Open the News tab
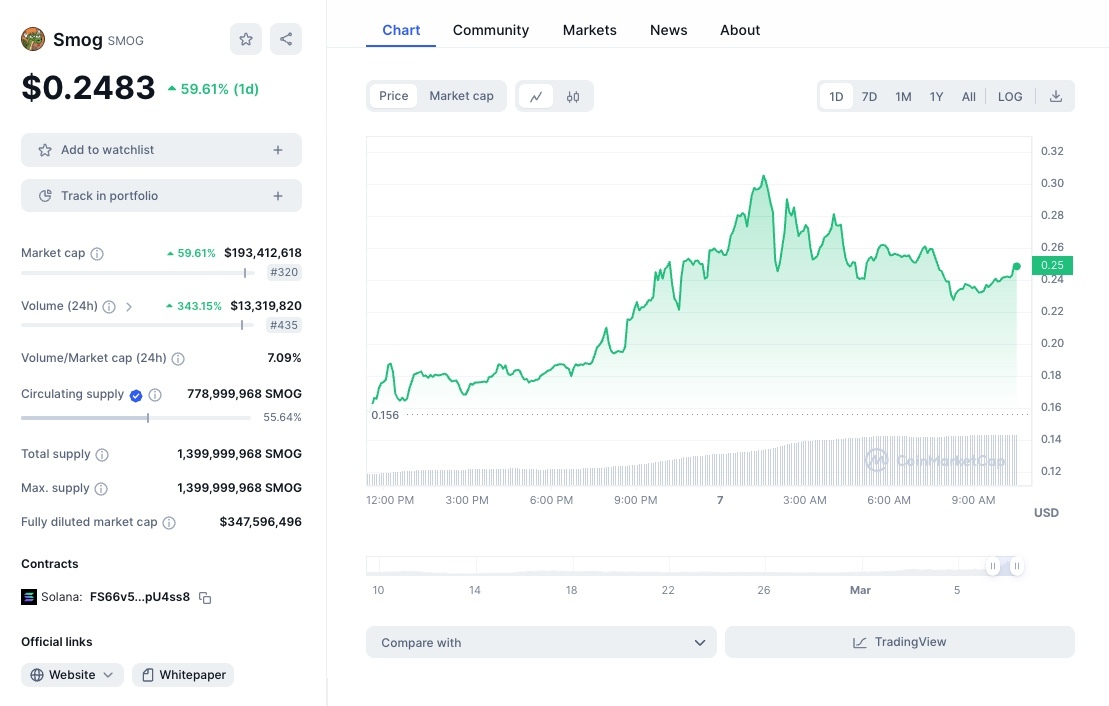This screenshot has width=1109, height=706. [668, 30]
